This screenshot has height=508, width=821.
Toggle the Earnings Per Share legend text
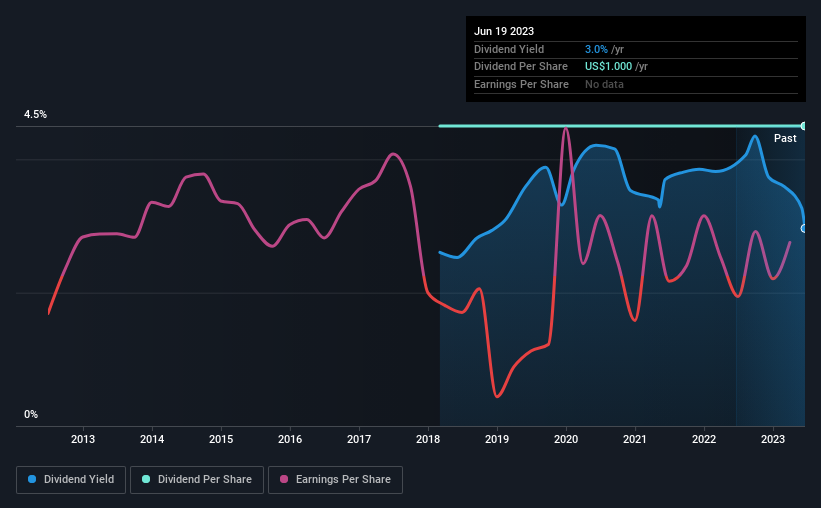(343, 480)
